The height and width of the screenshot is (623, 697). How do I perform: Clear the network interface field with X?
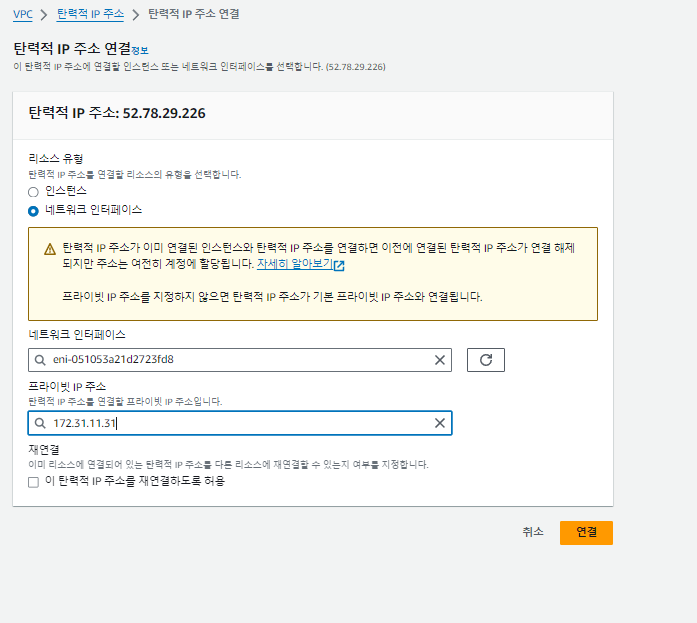pos(439,360)
